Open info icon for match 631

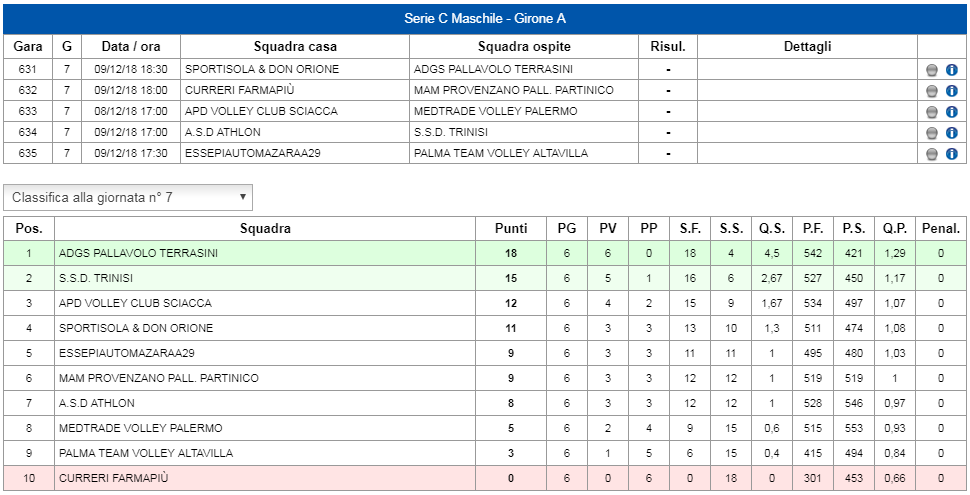951,70
